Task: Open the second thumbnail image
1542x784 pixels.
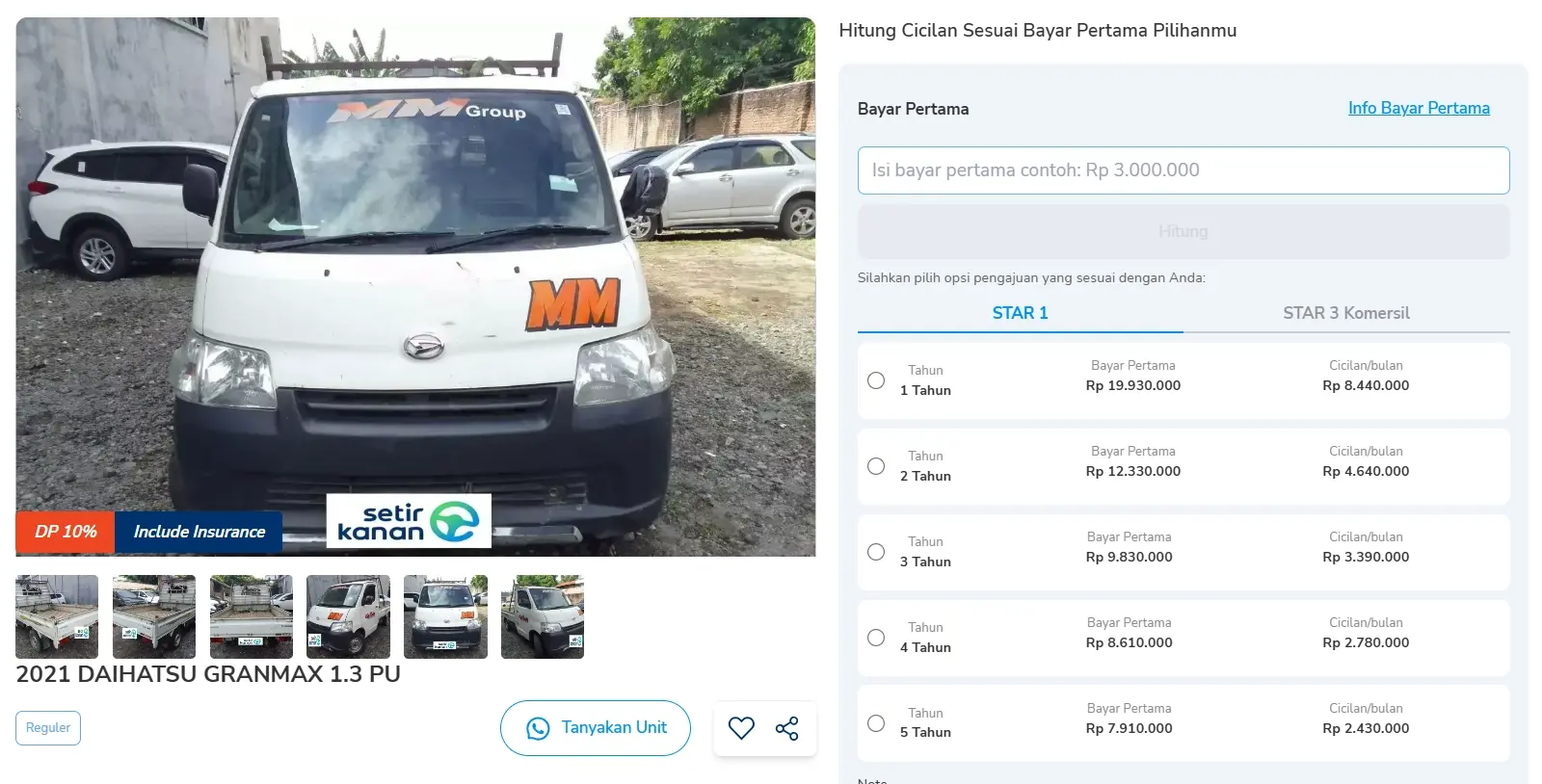Action: coord(154,616)
